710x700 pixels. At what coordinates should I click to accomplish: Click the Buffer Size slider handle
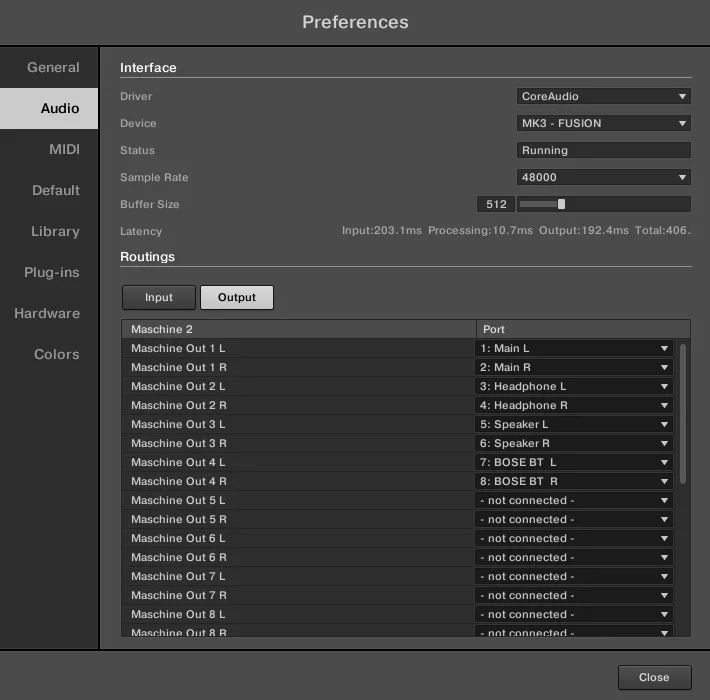(561, 204)
